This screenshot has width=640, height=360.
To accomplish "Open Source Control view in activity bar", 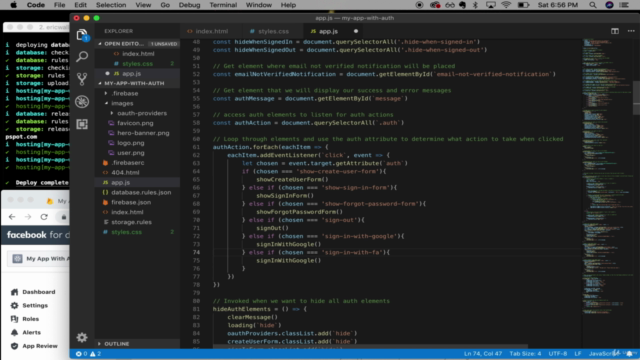I will point(82,79).
